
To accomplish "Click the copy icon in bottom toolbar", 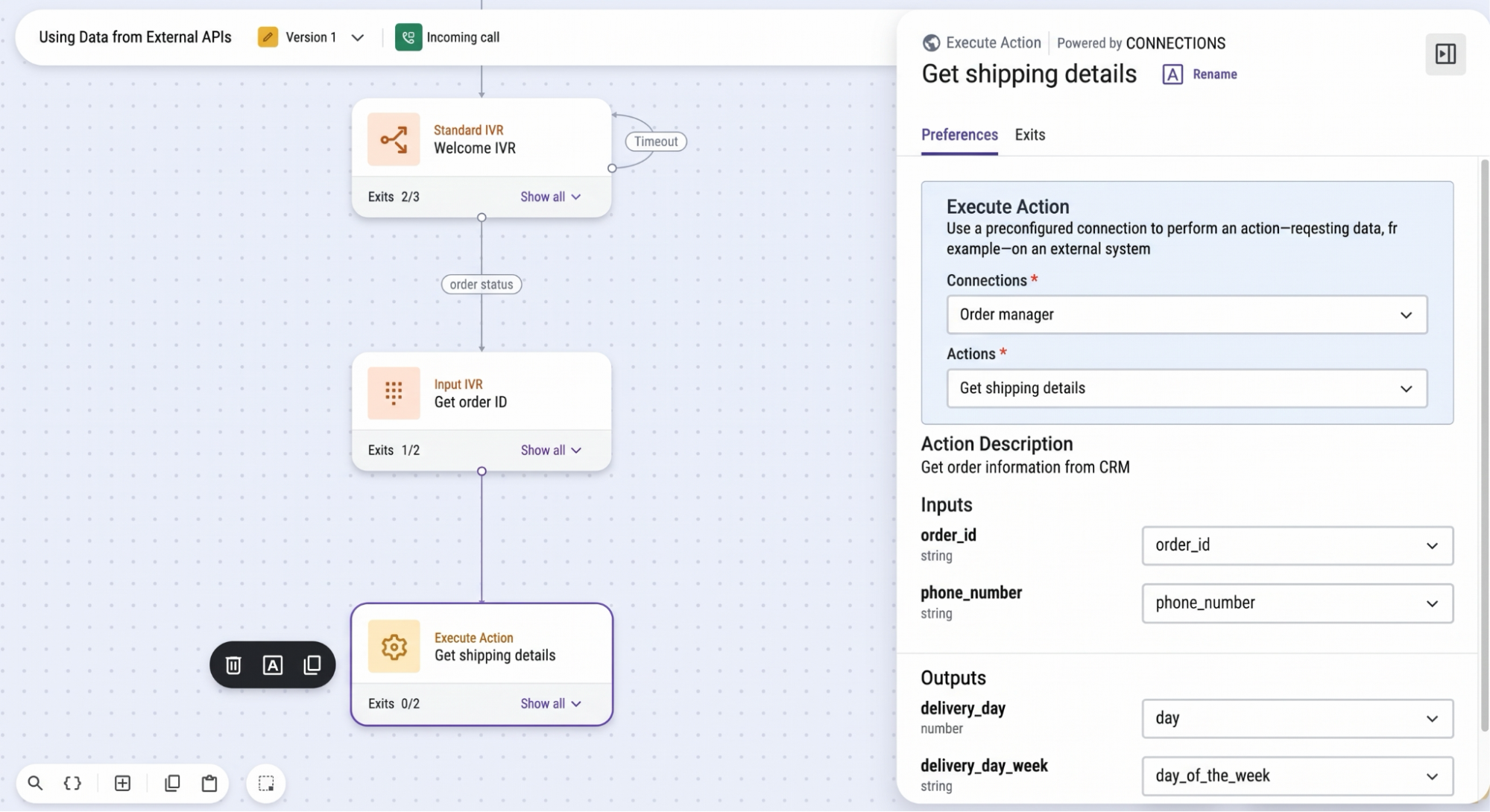I will [172, 783].
